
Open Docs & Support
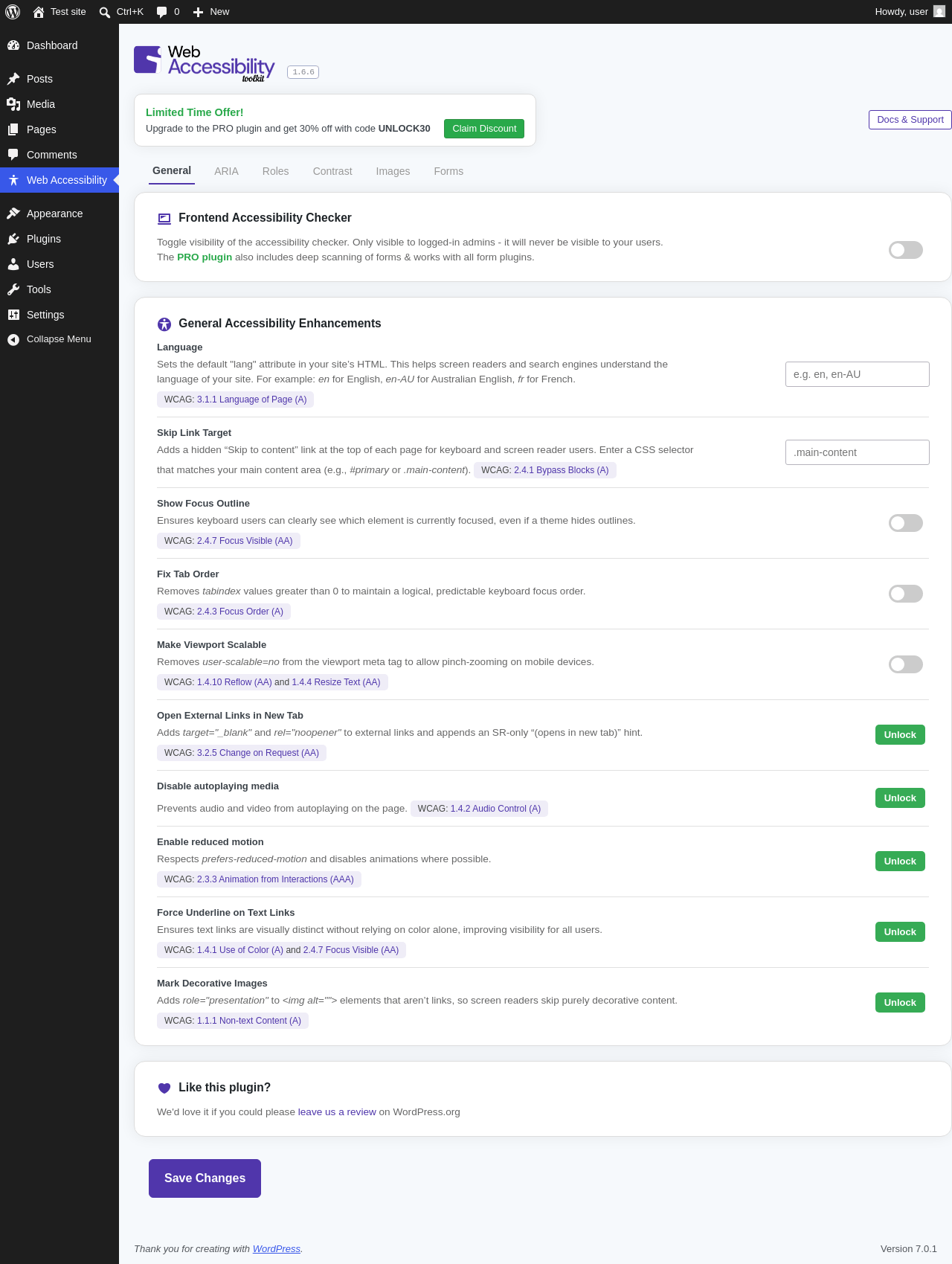(x=910, y=120)
